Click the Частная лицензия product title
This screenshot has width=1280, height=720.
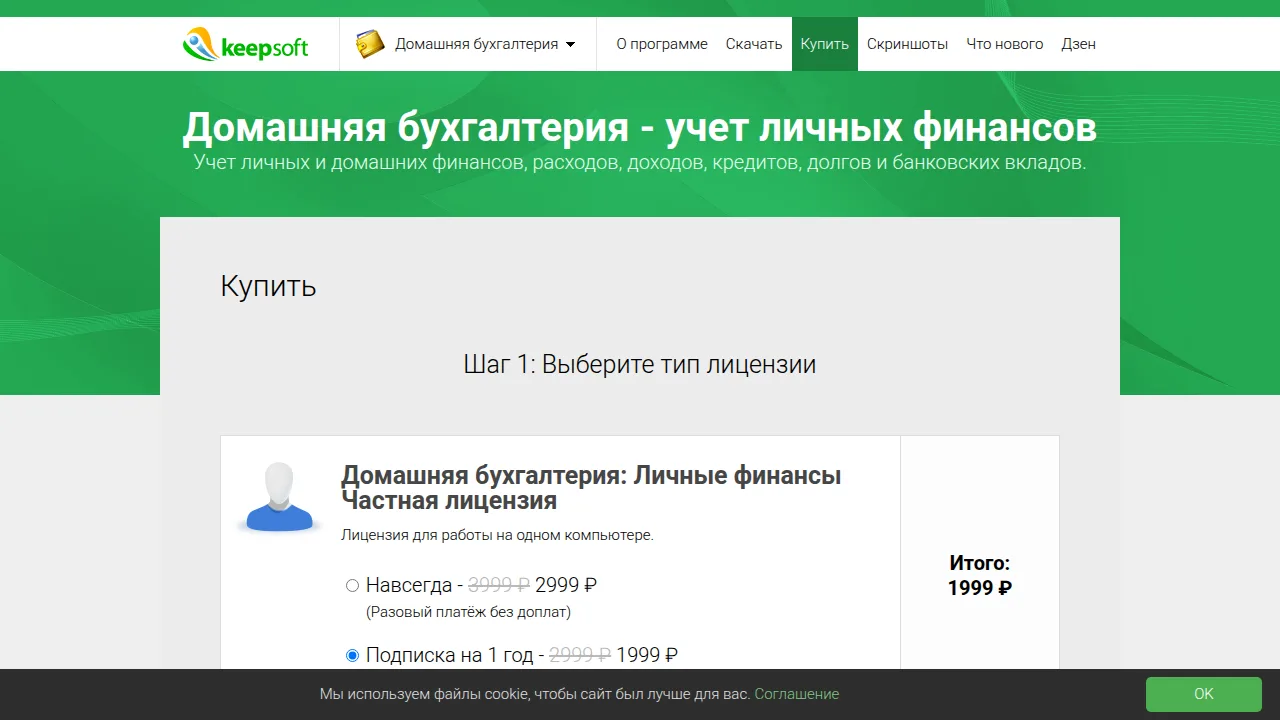coord(591,487)
